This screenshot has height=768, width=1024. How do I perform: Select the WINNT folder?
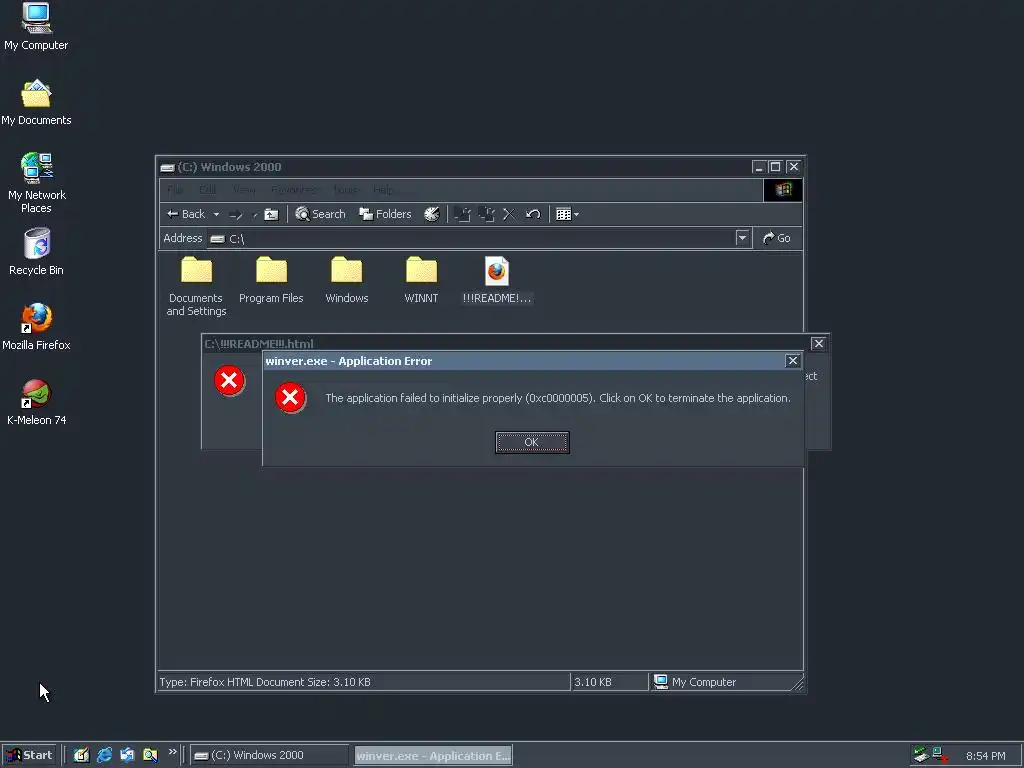pos(421,280)
